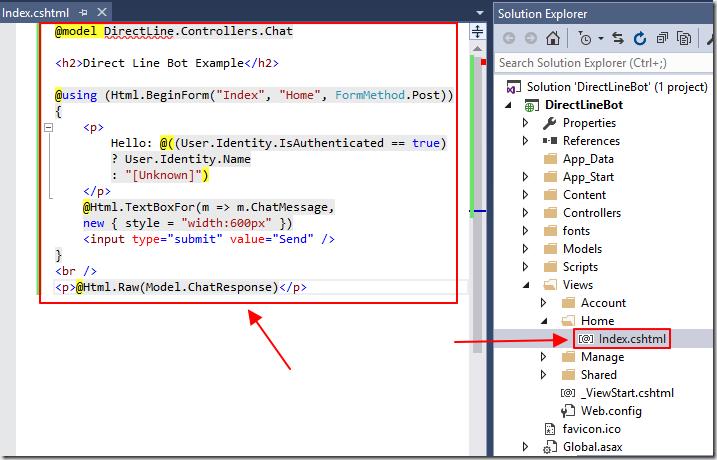Click the References node icon
This screenshot has width=717, height=460.
tap(550, 141)
